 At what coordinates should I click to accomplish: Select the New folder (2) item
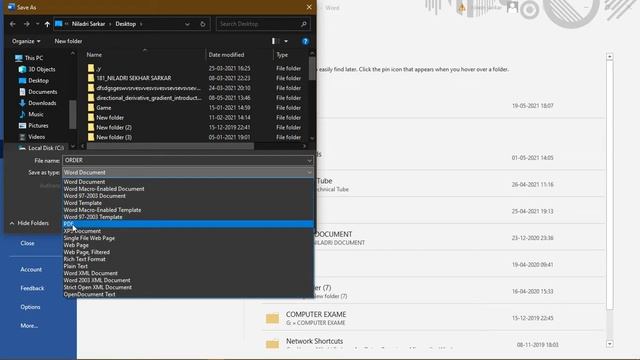click(x=114, y=127)
